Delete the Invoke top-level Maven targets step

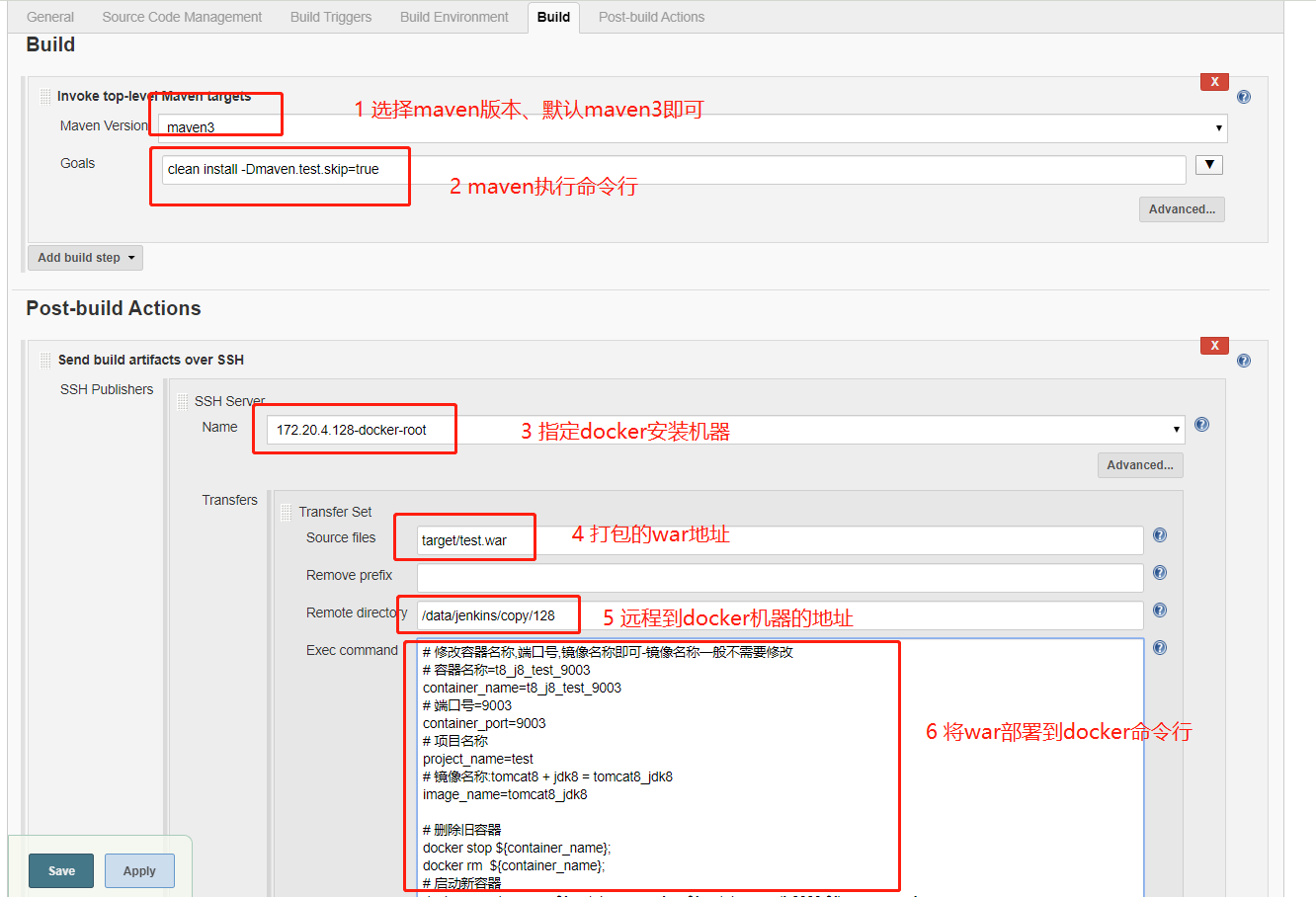(1214, 82)
